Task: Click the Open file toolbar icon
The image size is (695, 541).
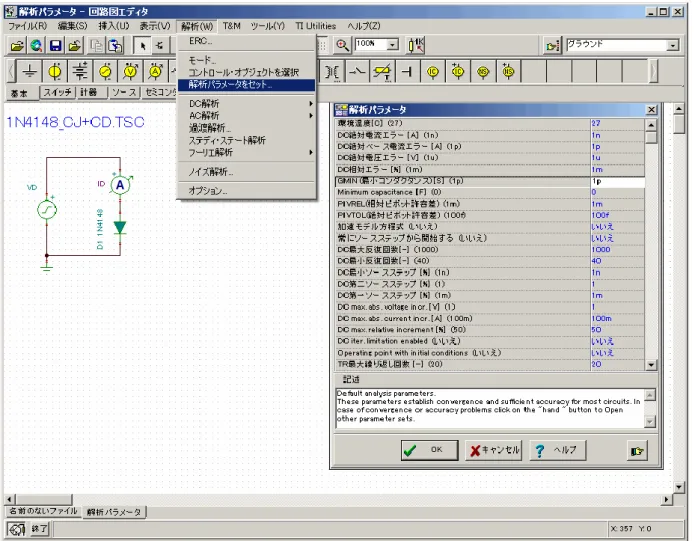Action: point(17,45)
